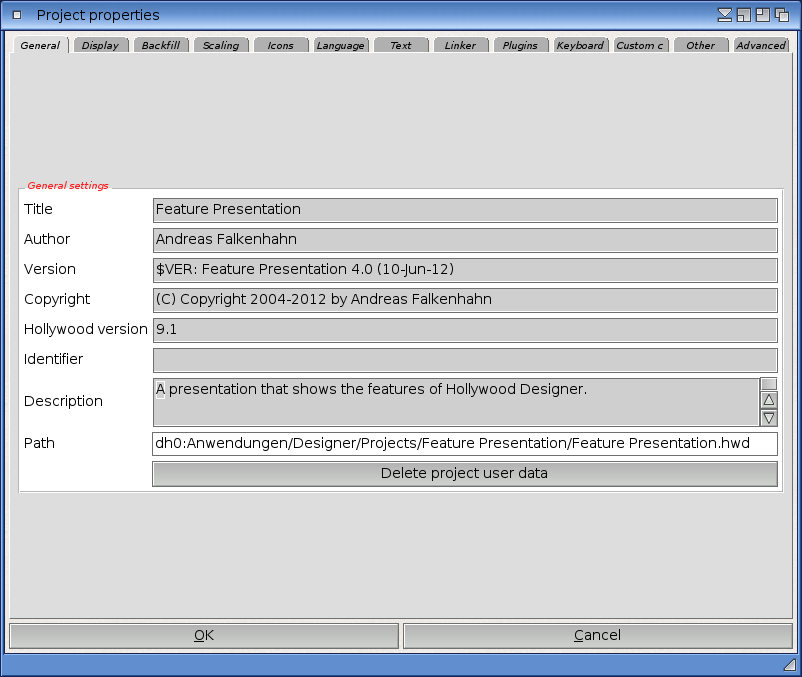Select the Scaling tab
The image size is (802, 677).
click(221, 45)
